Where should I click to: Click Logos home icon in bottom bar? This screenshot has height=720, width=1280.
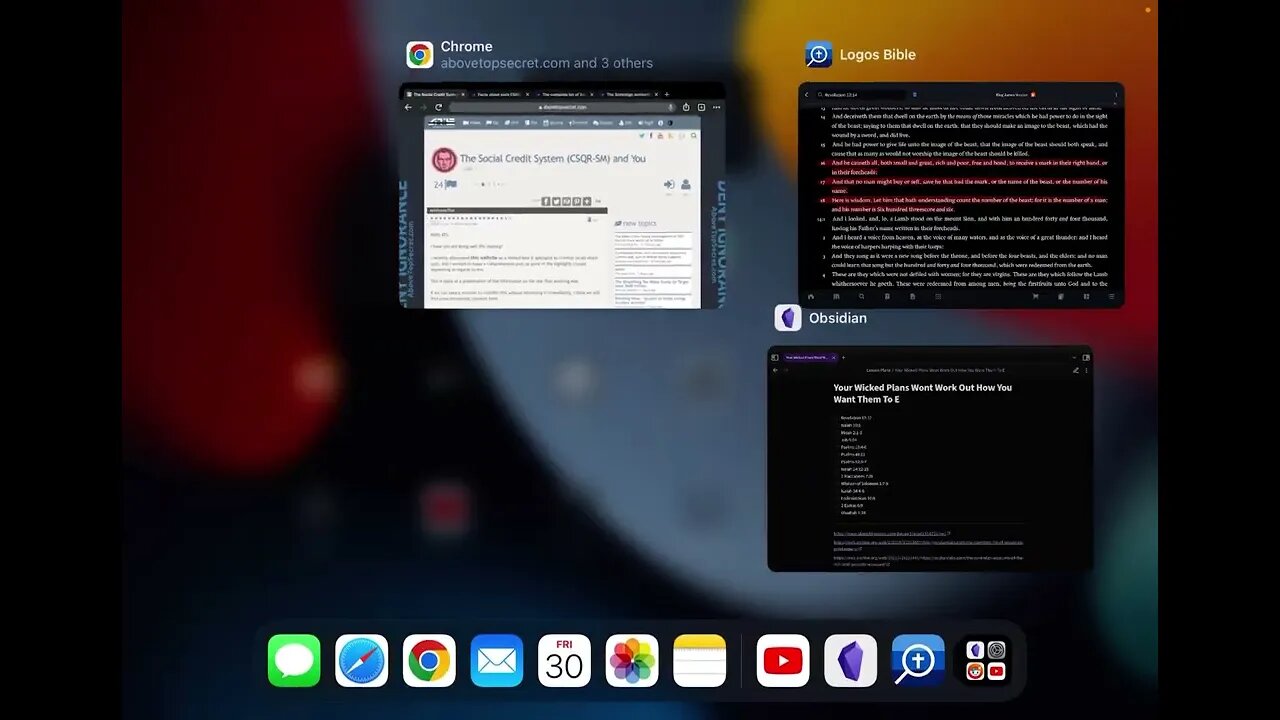810,297
